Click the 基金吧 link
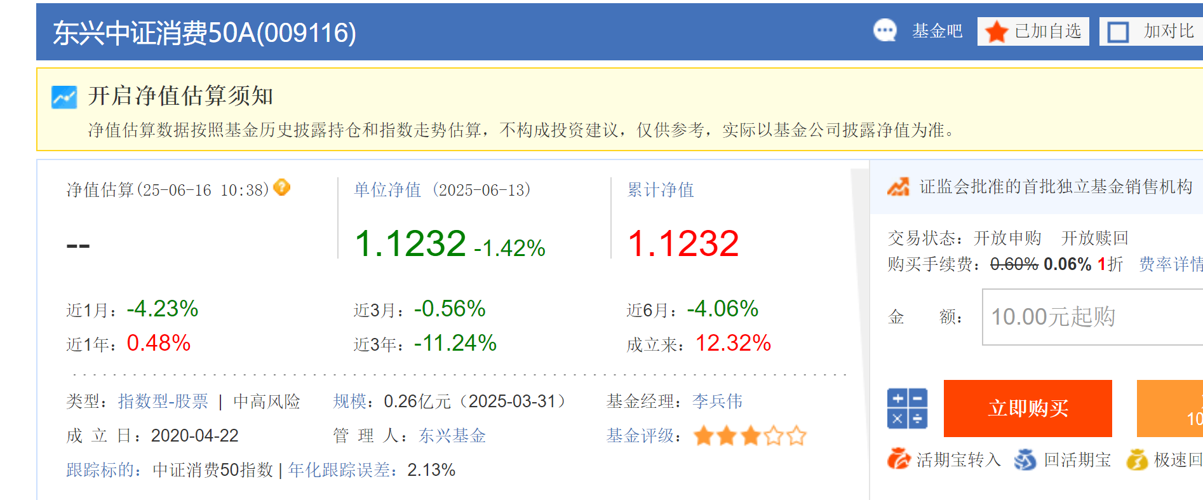This screenshot has height=500, width=1203. tap(937, 31)
